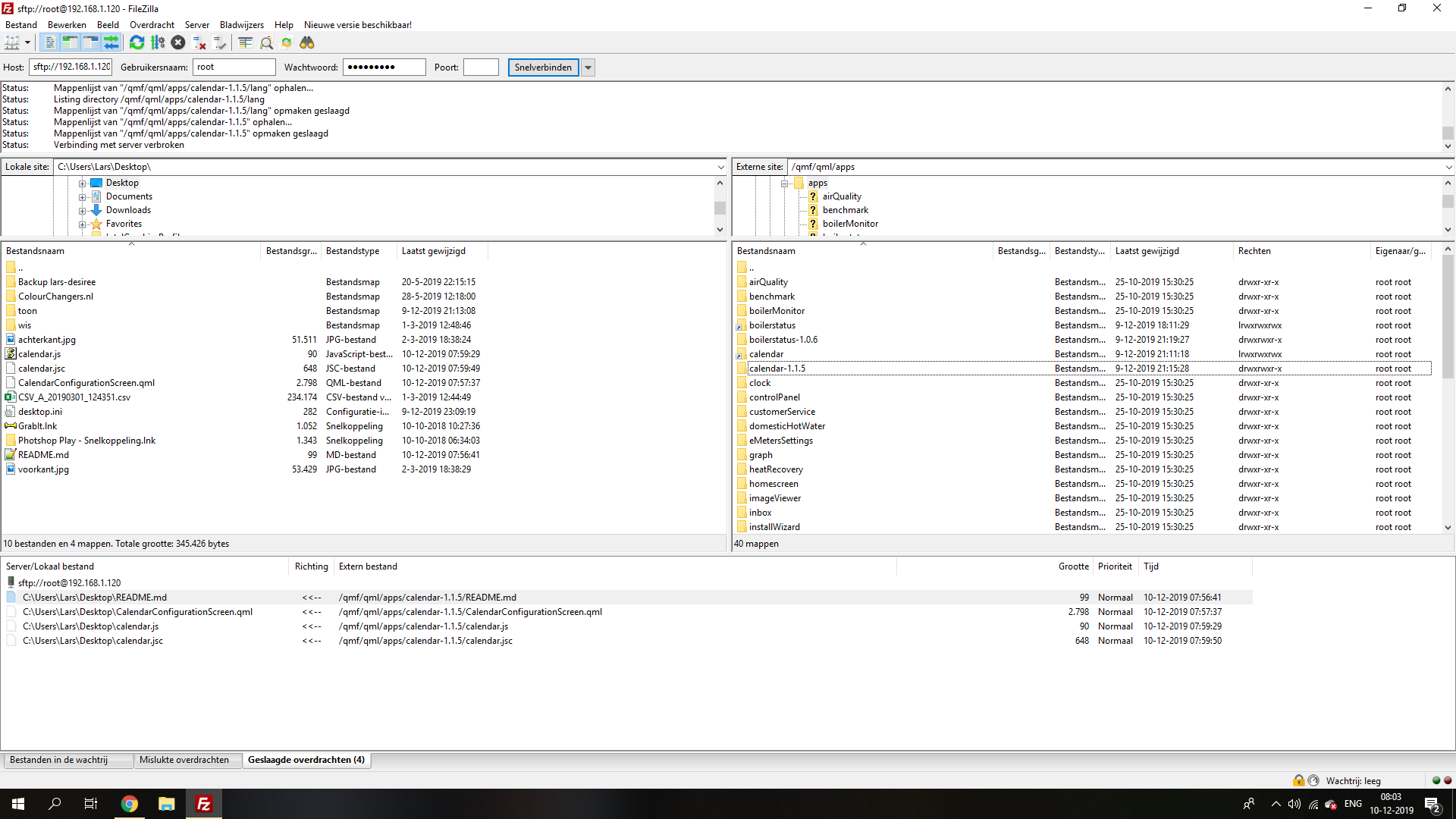Toggle the transfer queue display
1456x819 pixels.
(111, 42)
